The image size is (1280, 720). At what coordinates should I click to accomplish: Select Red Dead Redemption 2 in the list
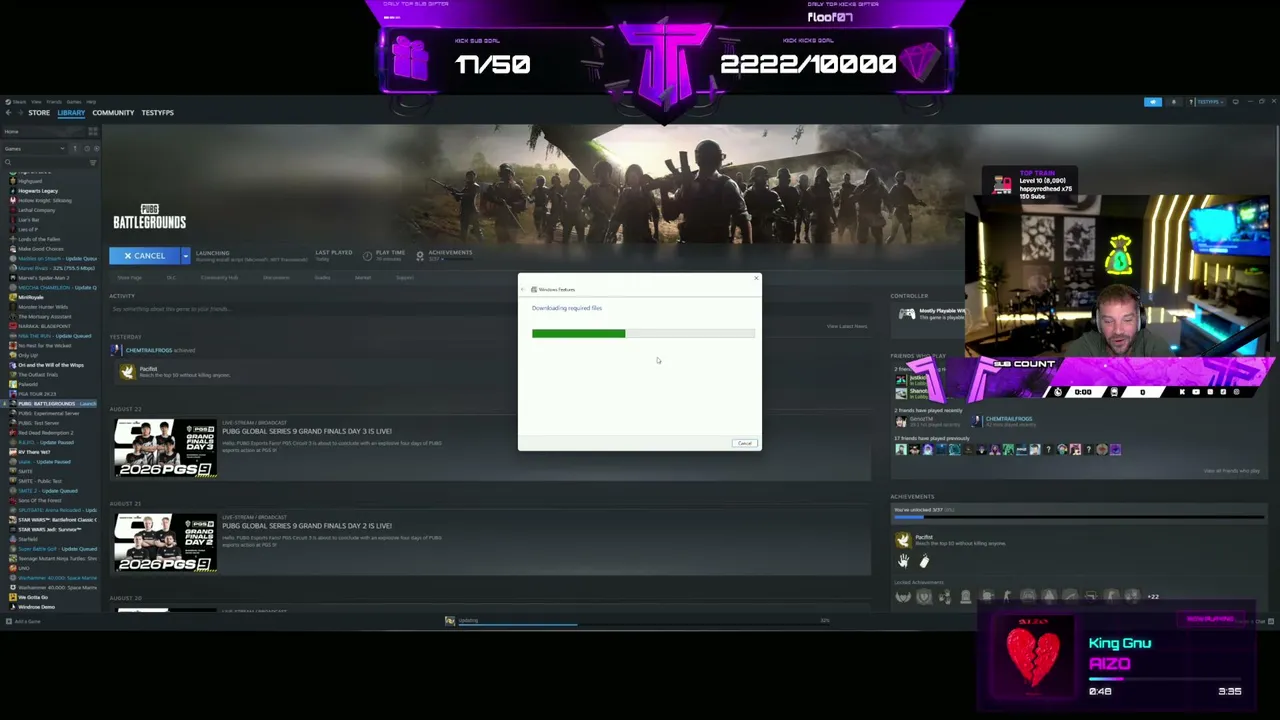click(x=45, y=433)
